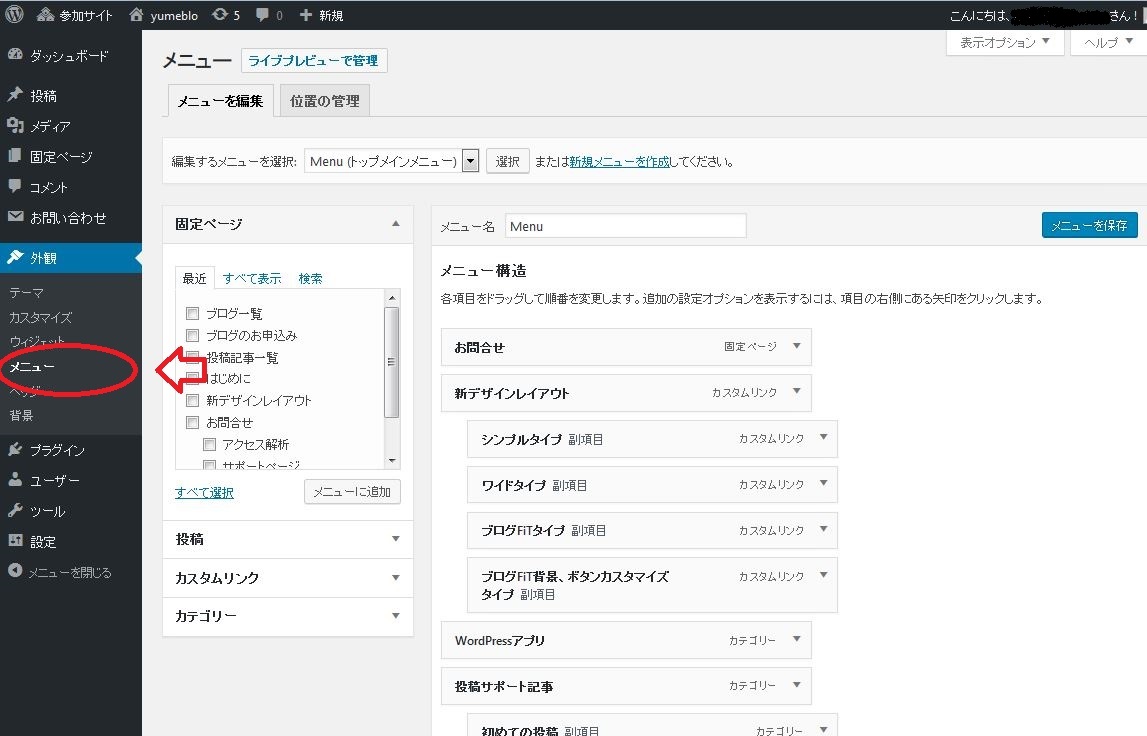Open the お問い合わせ mail icon
1147x736 pixels.
15,217
